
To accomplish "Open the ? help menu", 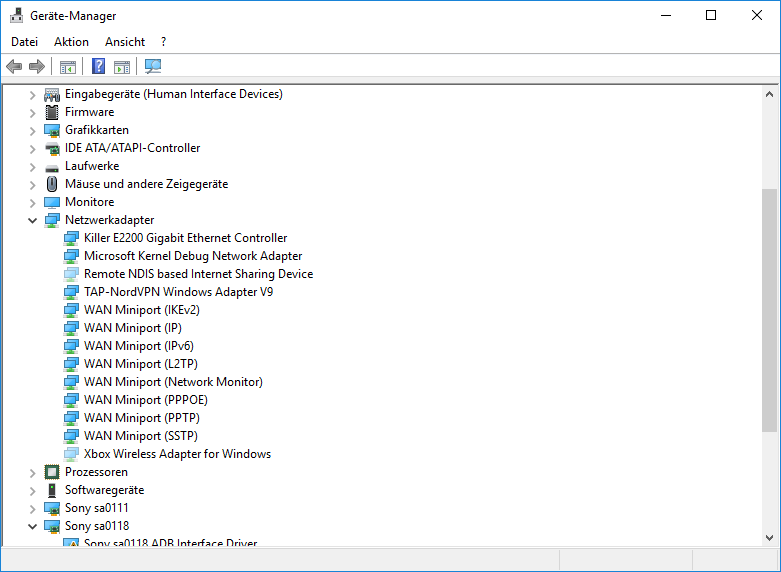I will [163, 42].
